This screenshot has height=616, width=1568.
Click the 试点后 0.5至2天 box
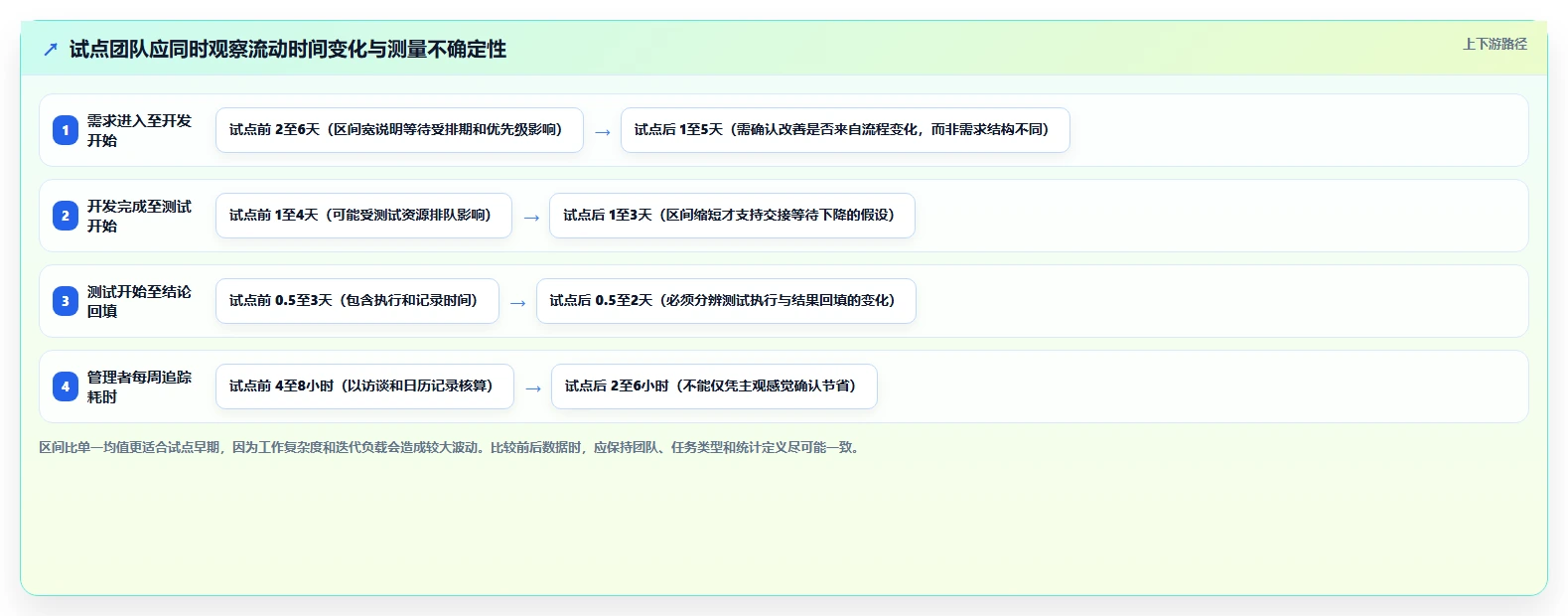[x=726, y=301]
